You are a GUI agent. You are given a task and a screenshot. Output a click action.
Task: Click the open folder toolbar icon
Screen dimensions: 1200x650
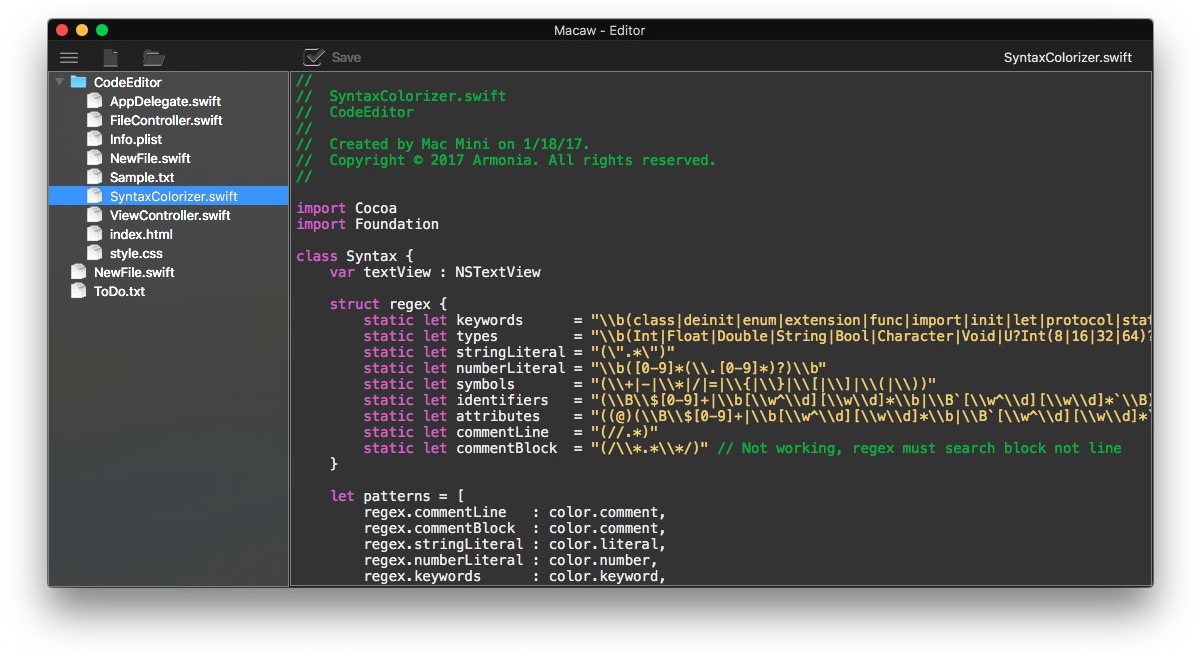pyautogui.click(x=153, y=57)
